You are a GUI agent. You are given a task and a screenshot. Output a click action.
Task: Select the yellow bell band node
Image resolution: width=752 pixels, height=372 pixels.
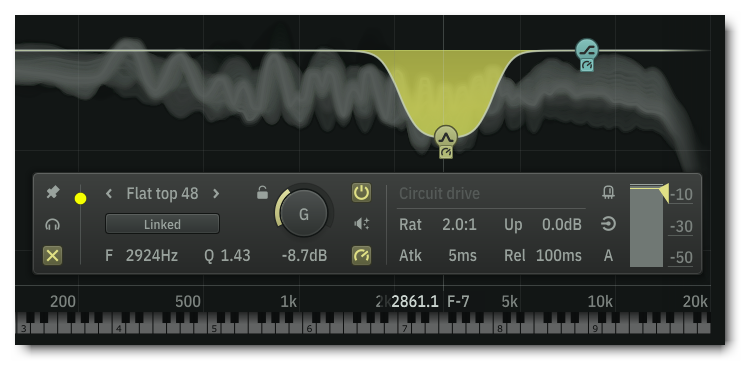446,137
